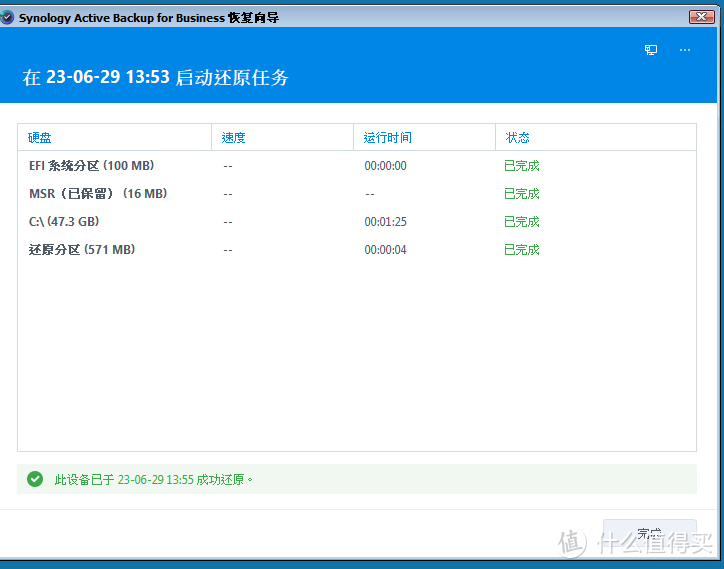Image resolution: width=724 pixels, height=569 pixels.
Task: Click the 启动还原任务 header title
Action: pyautogui.click(x=156, y=77)
